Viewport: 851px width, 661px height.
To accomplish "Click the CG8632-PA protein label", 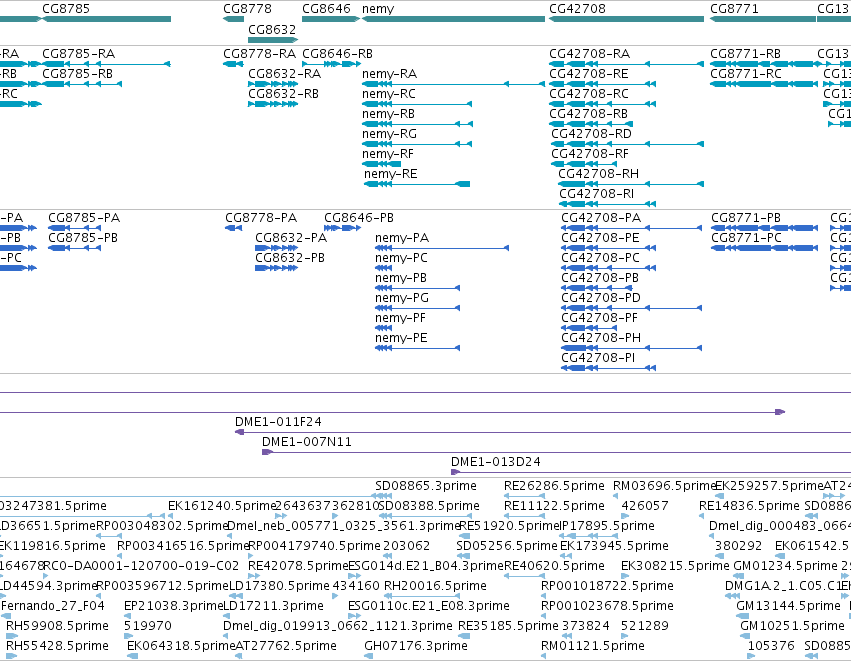I will (291, 238).
